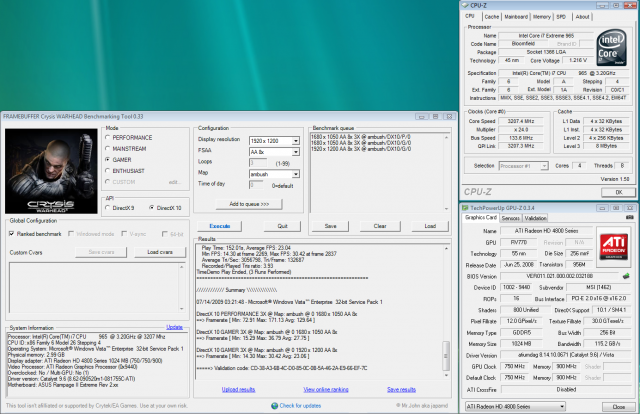The image size is (640, 414).
Task: Click the Add to queue button
Action: [x=249, y=204]
